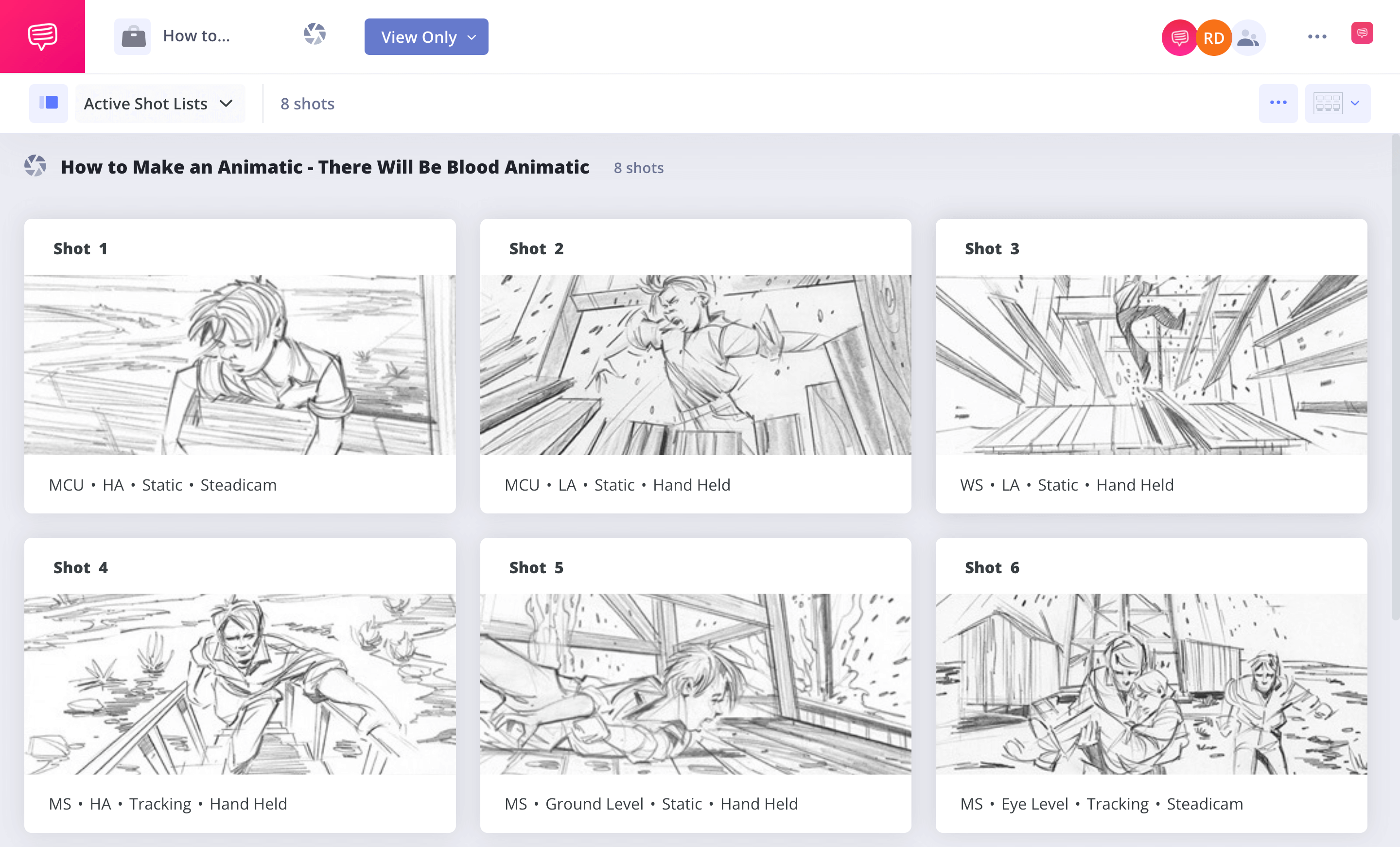This screenshot has height=847, width=1400.
Task: Click the notification/flag icon far right
Action: pos(1362,36)
